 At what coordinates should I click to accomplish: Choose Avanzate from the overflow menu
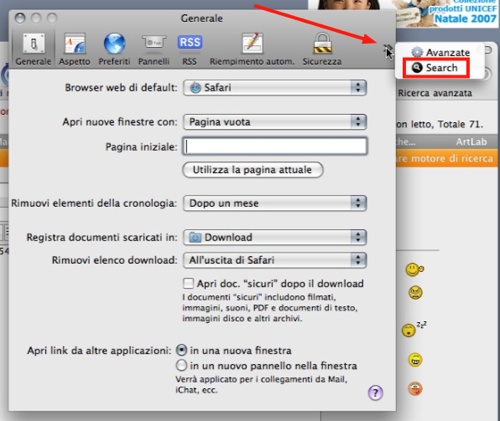coord(440,52)
